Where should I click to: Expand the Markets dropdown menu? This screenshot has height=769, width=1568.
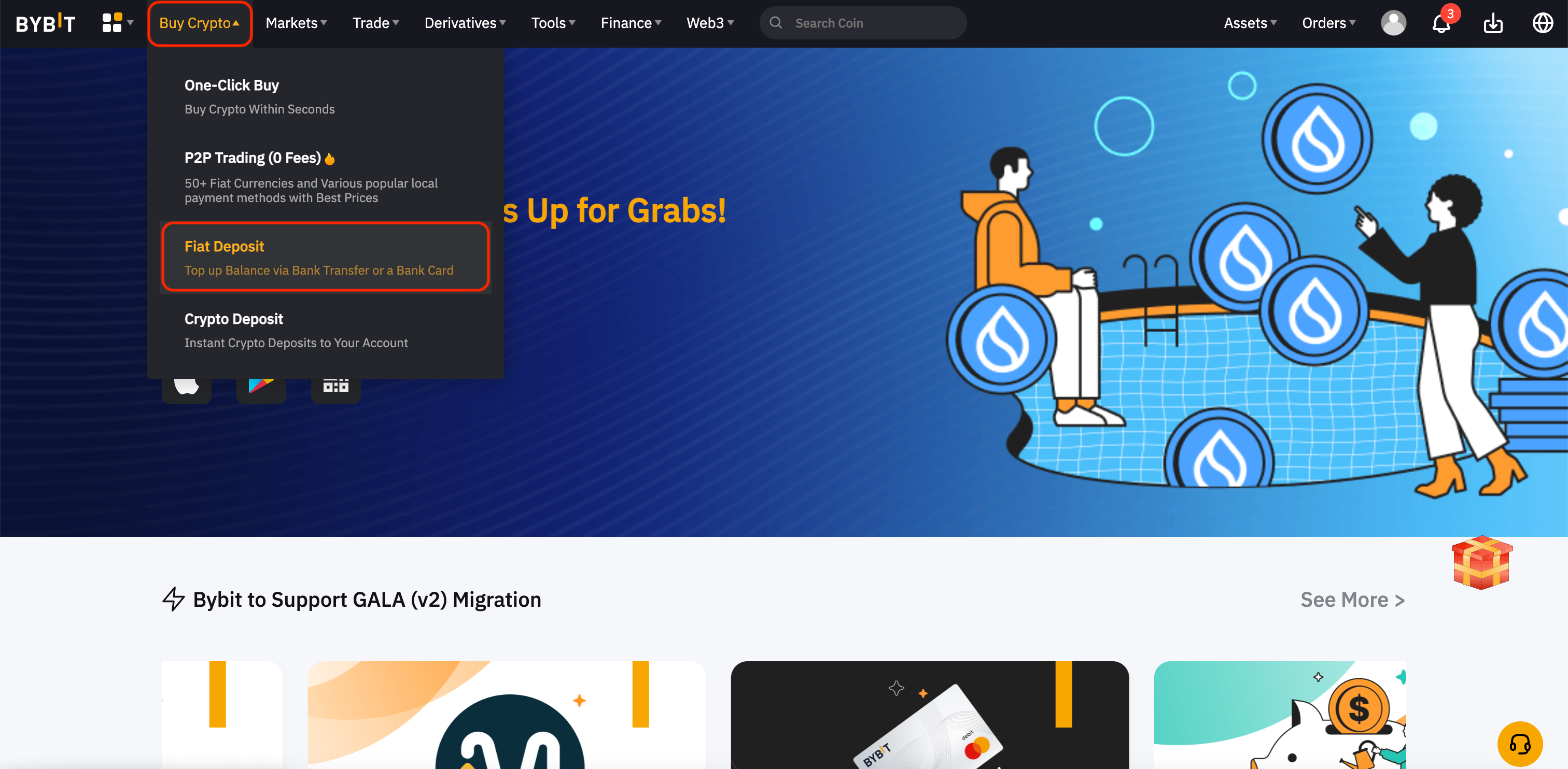(x=296, y=22)
